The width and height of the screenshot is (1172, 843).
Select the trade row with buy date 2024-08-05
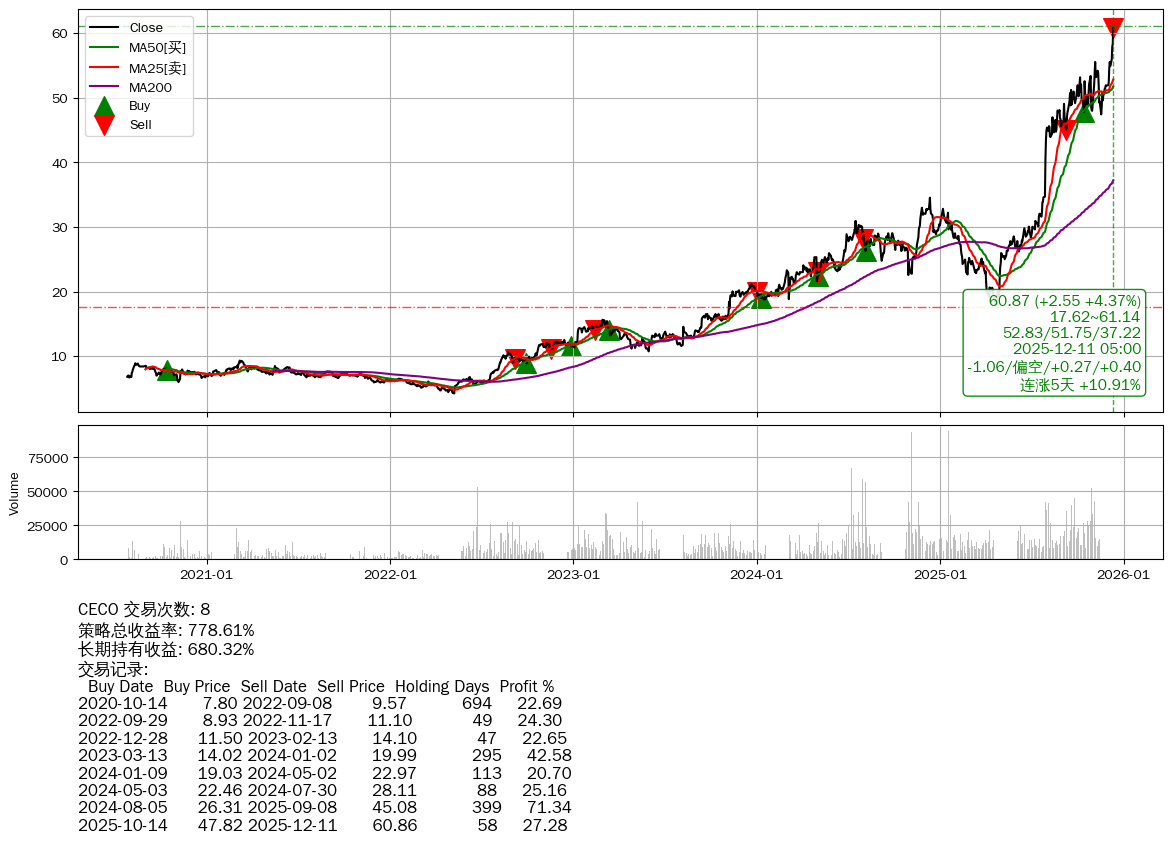tap(325, 807)
